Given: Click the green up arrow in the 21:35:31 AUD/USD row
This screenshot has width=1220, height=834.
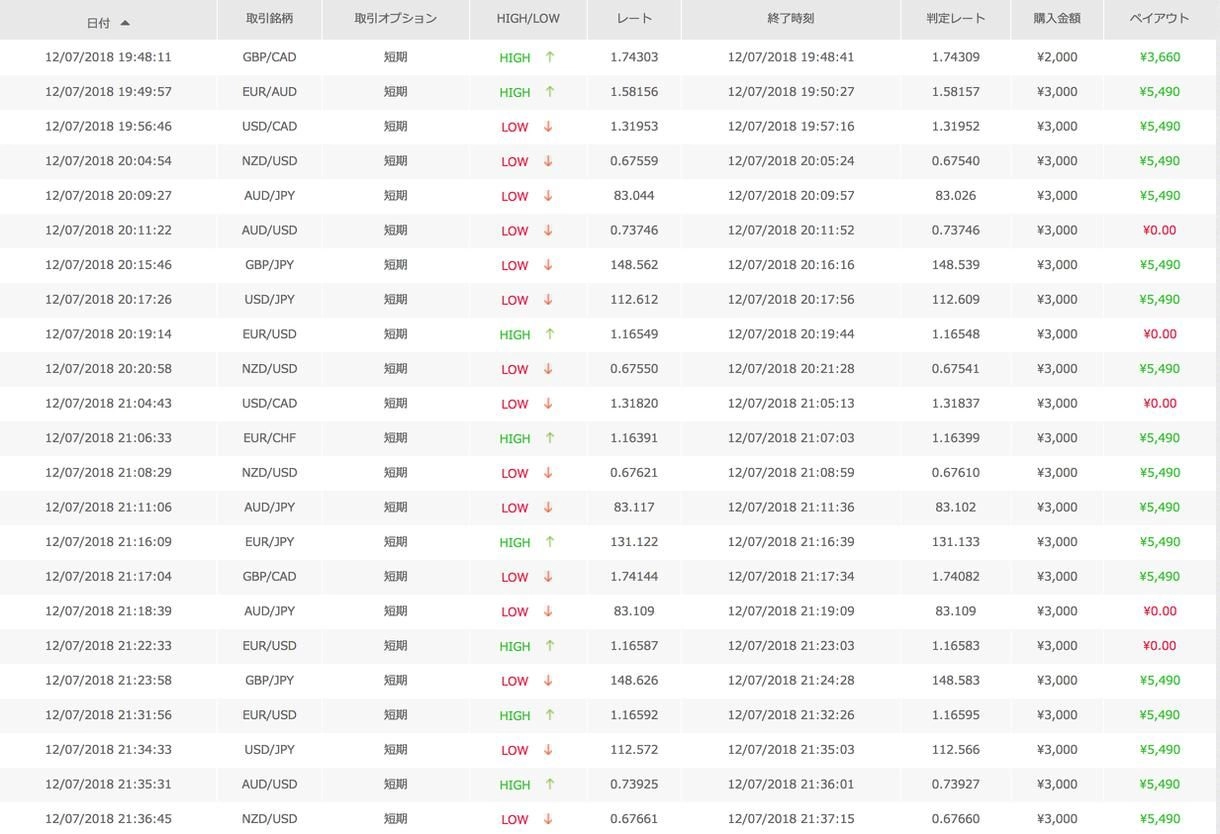Looking at the screenshot, I should pos(549,784).
